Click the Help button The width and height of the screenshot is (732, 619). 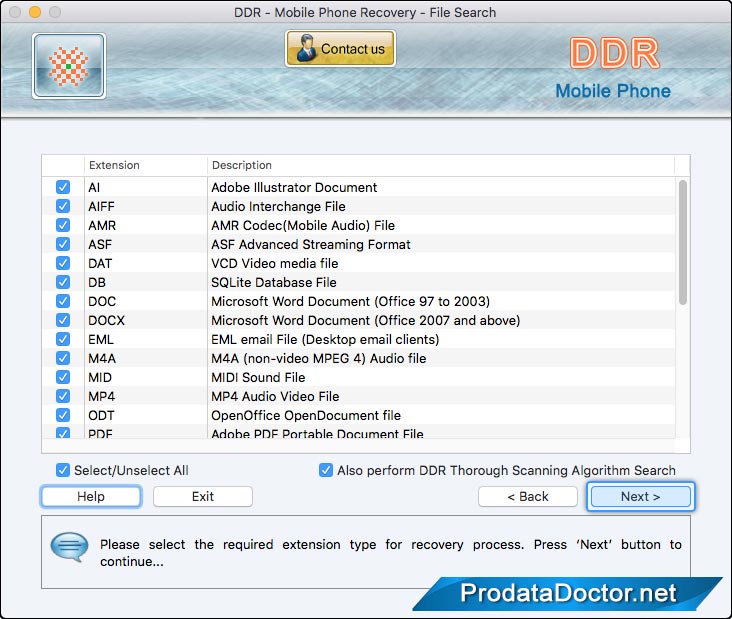(91, 496)
